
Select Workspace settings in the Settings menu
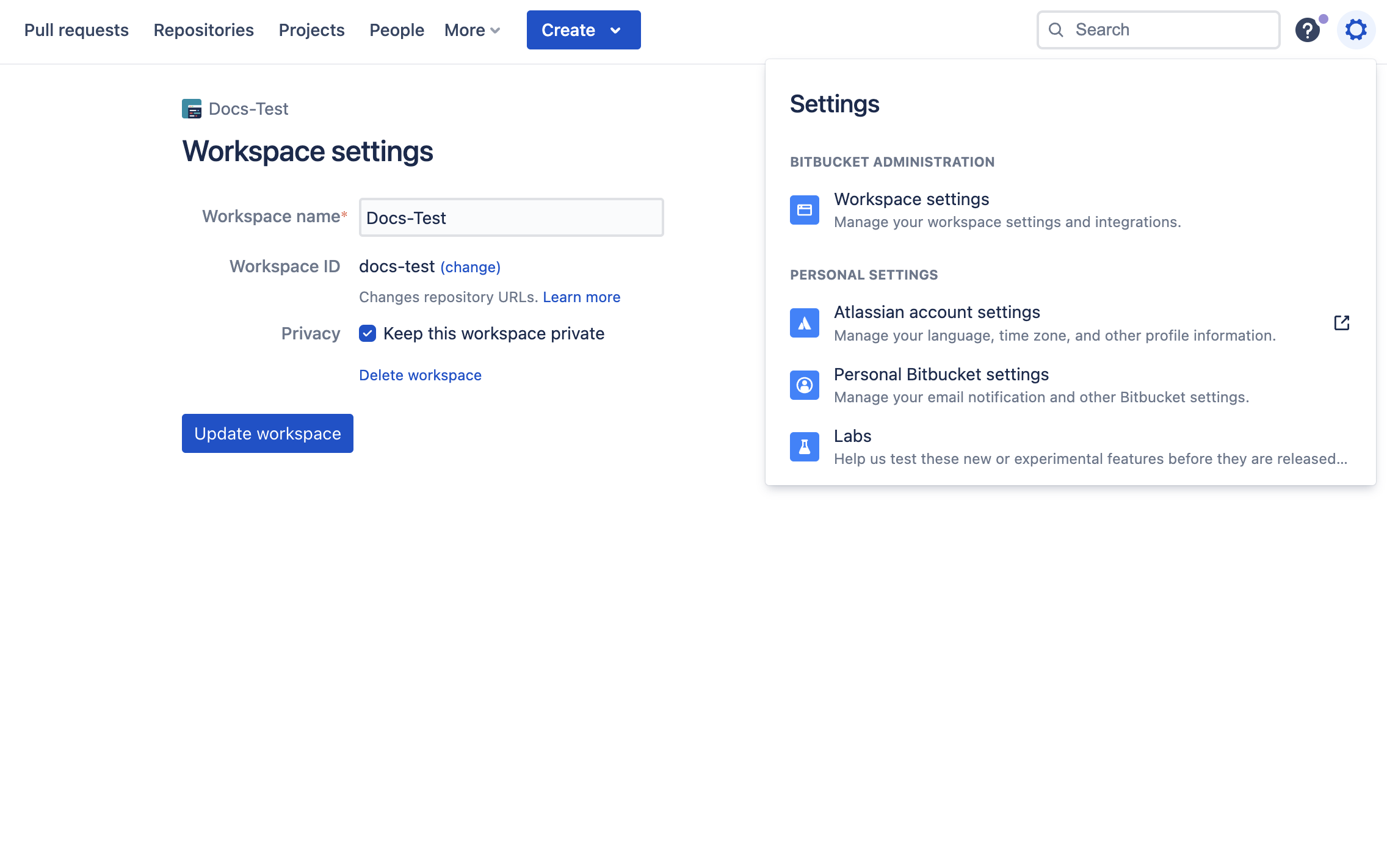point(1070,210)
